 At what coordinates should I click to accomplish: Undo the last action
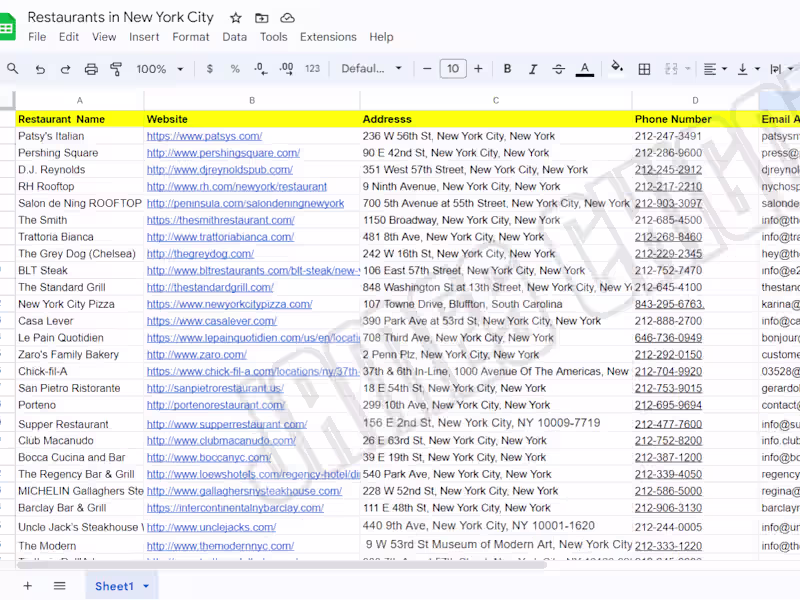(40, 69)
